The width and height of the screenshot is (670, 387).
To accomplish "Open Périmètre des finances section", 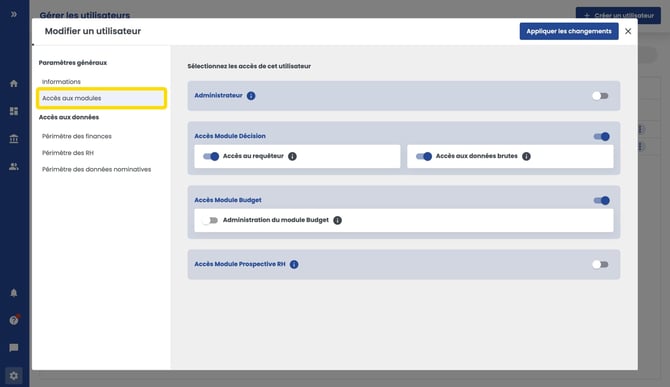I will click(x=77, y=136).
